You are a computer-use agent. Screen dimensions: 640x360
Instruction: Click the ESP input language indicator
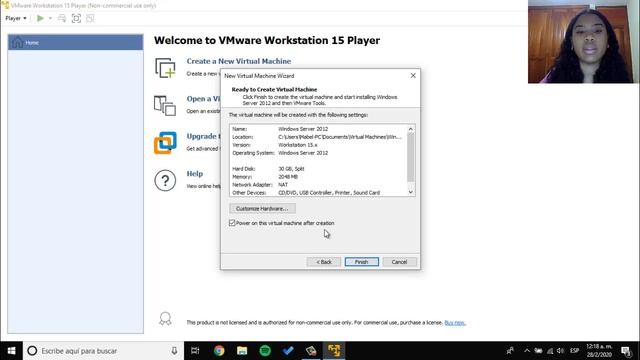(575, 351)
